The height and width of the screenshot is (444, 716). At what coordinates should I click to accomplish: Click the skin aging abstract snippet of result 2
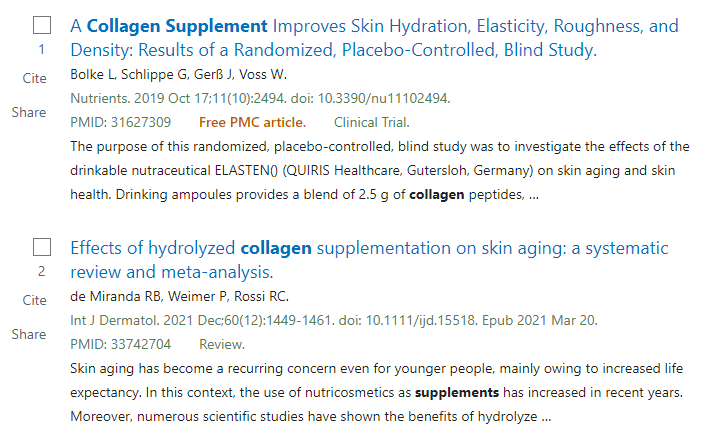[377, 392]
